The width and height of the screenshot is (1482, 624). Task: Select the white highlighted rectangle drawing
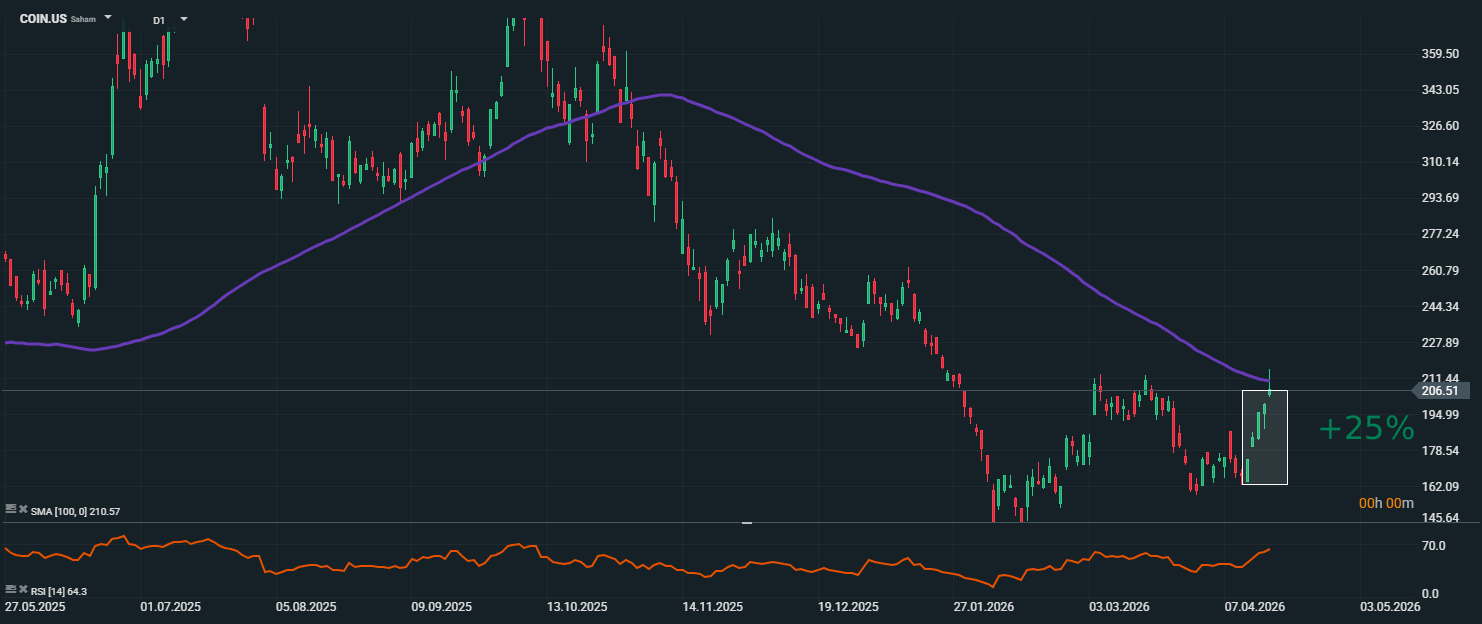tap(1264, 438)
